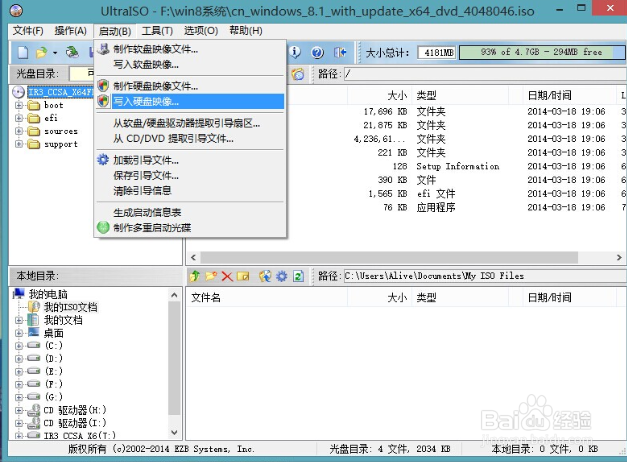Choose 保存引导文件... menu item
This screenshot has height=462, width=627.
(190, 176)
